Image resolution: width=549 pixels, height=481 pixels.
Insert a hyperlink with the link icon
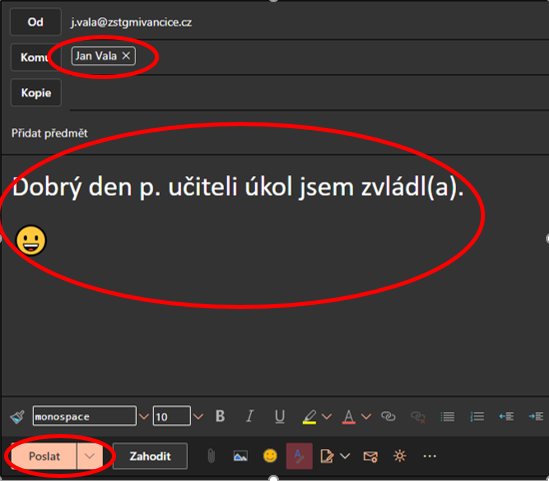[388, 416]
